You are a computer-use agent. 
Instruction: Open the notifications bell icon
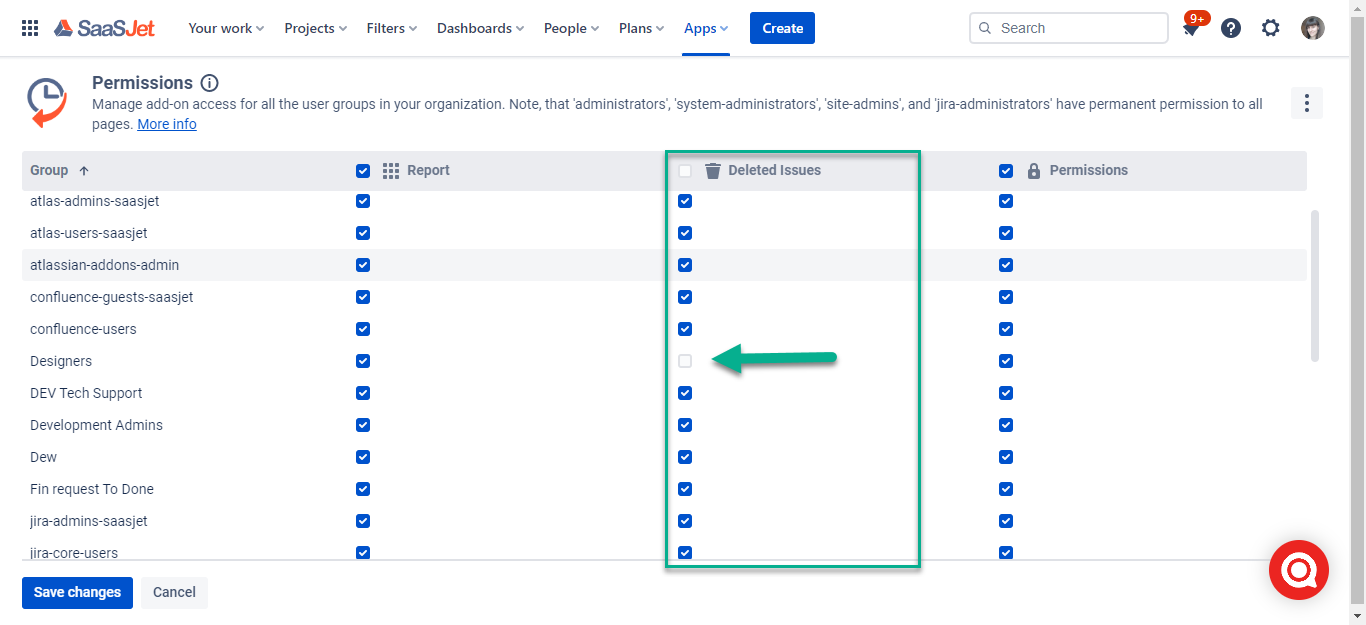point(1191,29)
